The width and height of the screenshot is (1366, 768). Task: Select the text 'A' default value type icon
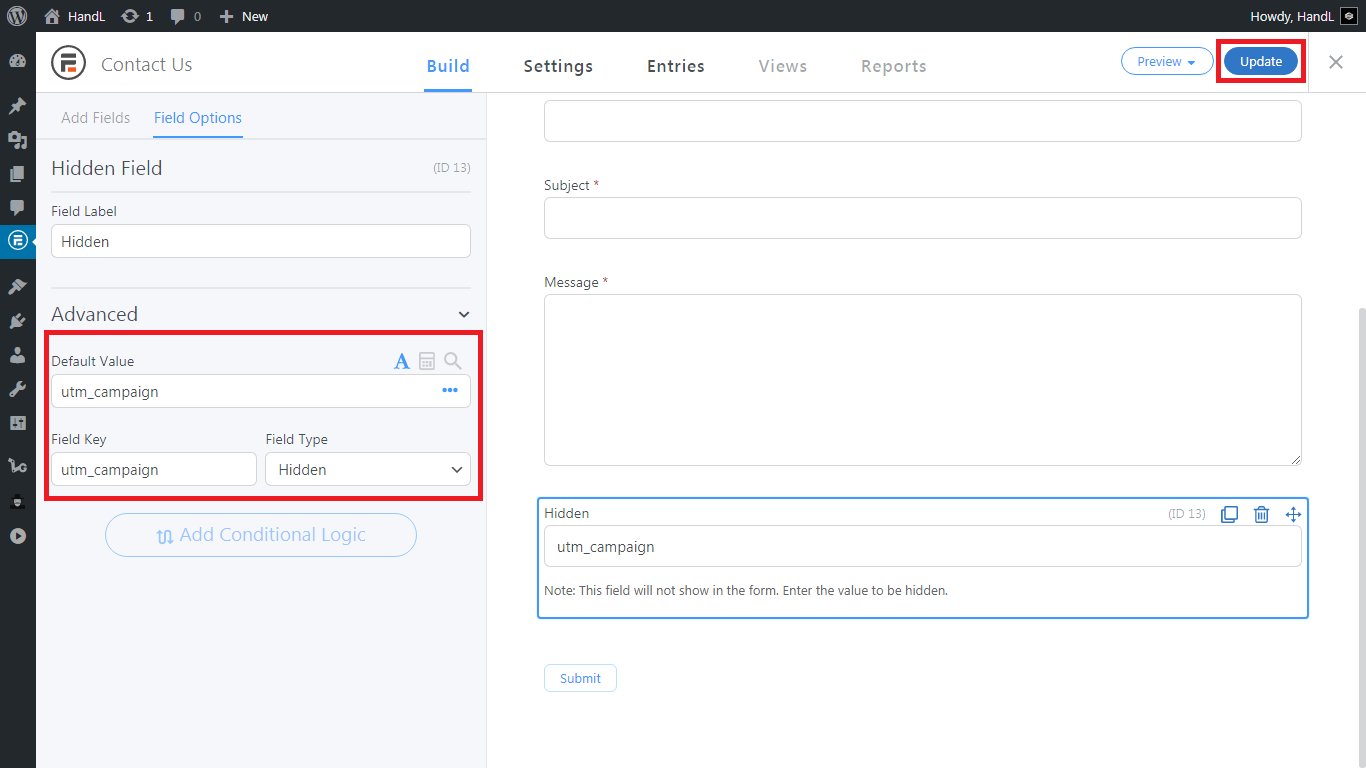[401, 361]
